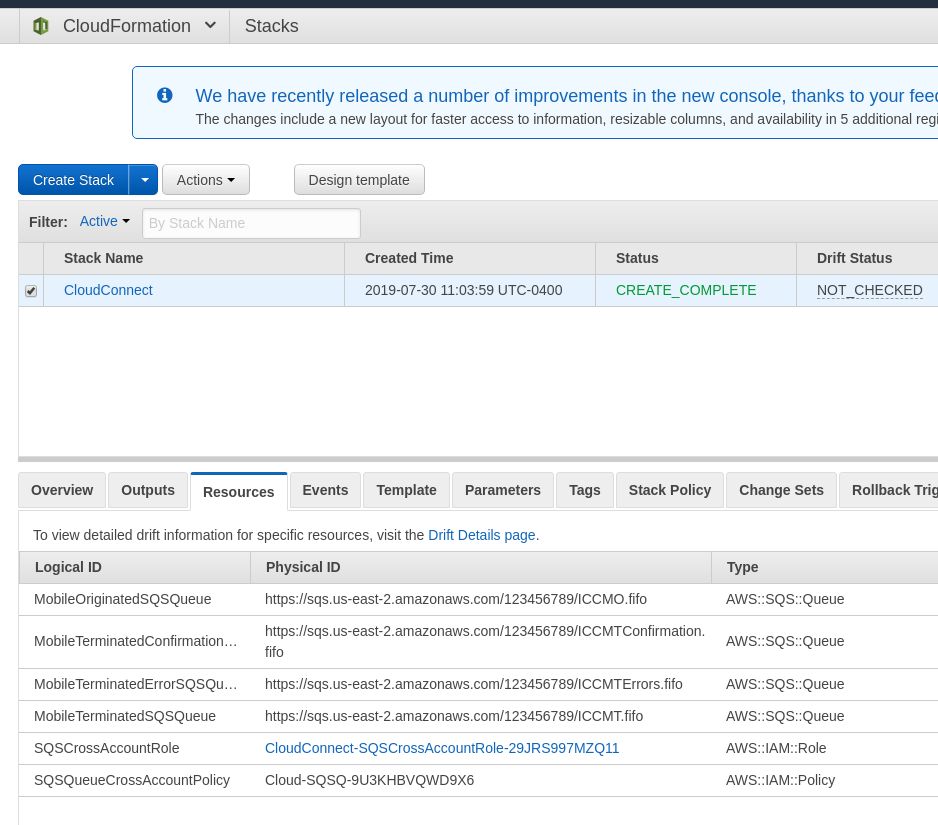
Task: Click the CloudFormation service logo icon
Action: coord(41,26)
